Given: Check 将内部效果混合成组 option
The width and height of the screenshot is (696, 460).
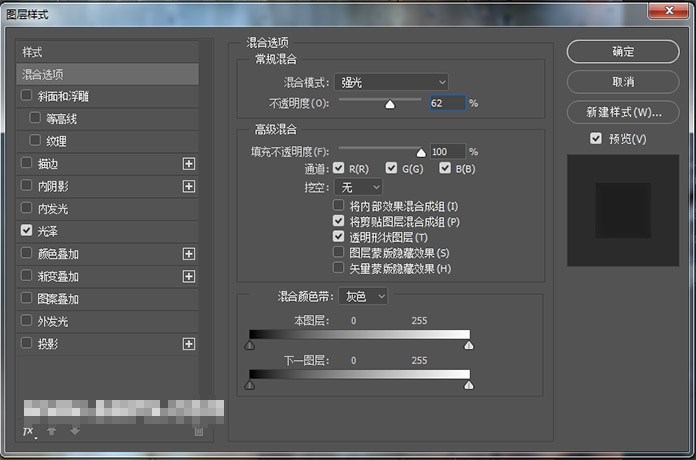Looking at the screenshot, I should (x=339, y=205).
